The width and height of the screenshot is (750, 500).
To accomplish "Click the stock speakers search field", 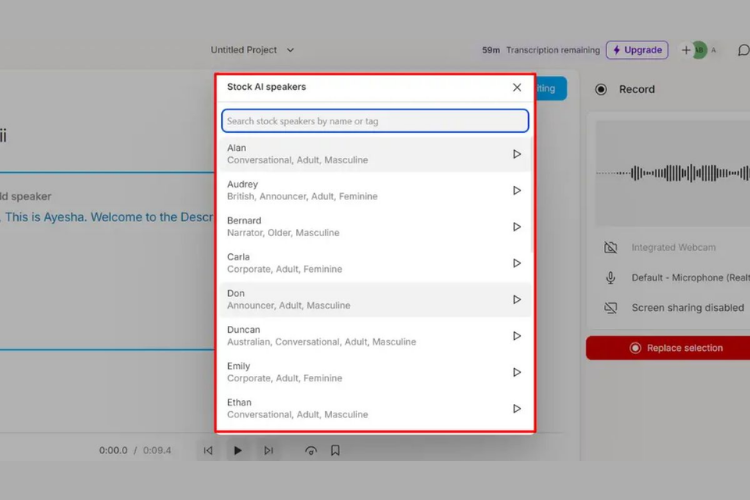I will 375,121.
